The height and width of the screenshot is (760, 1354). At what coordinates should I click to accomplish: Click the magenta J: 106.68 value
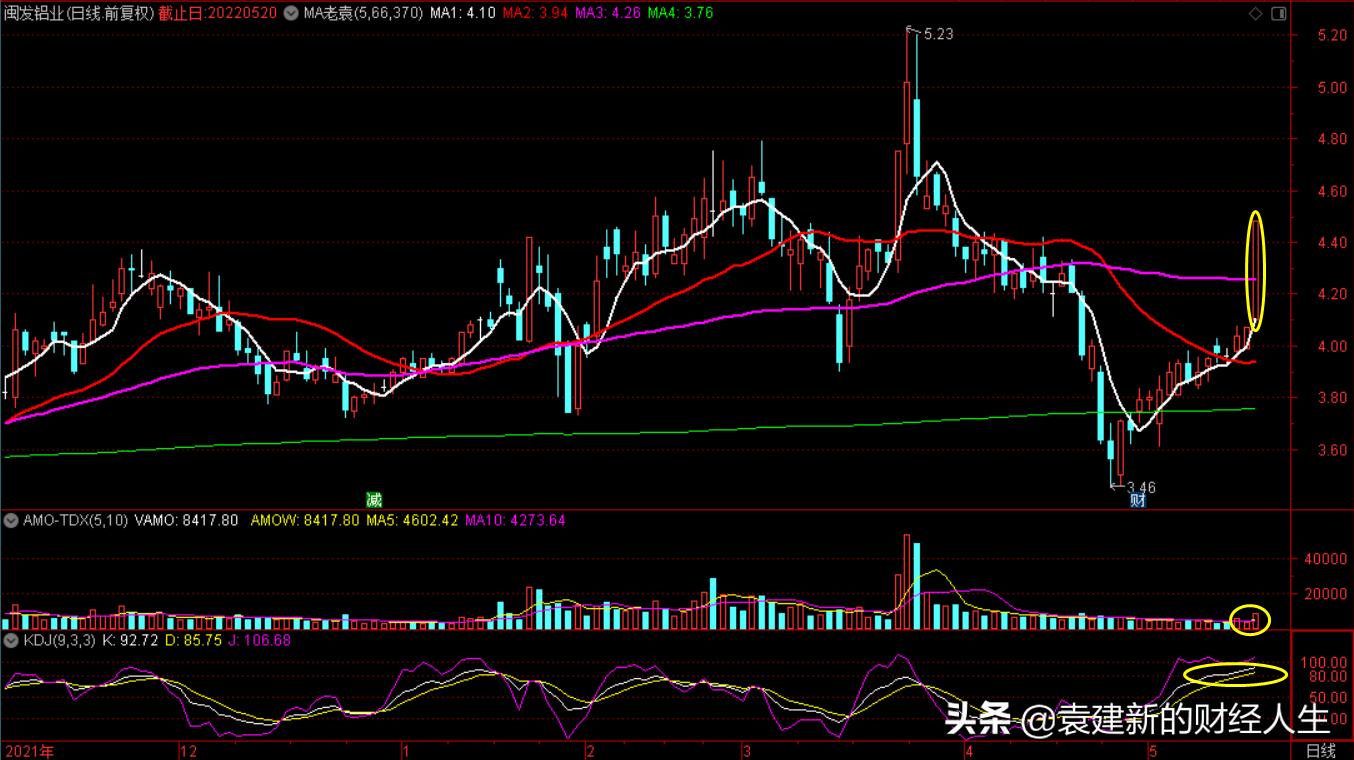[x=260, y=640]
